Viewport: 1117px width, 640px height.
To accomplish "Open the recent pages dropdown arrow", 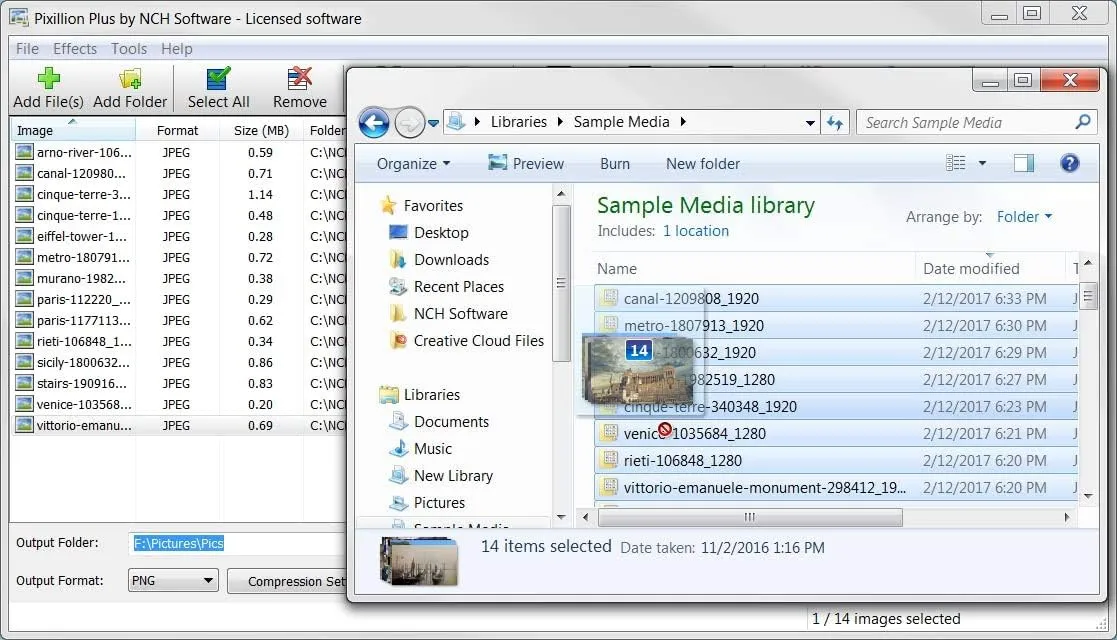I will pos(433,123).
